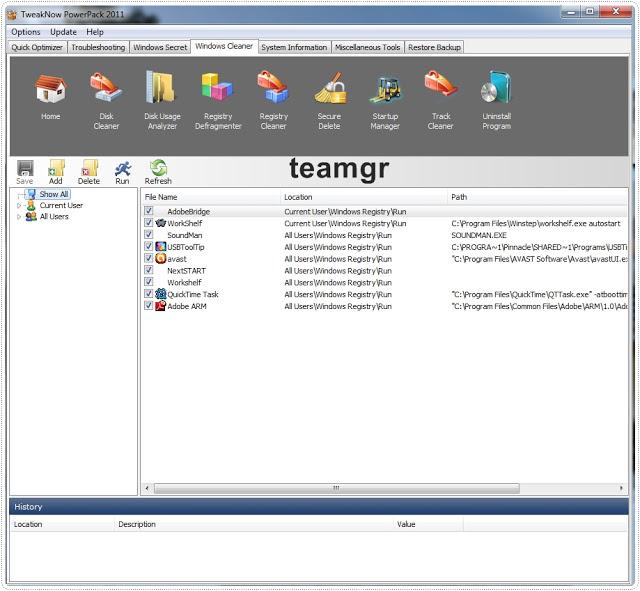Viewport: 640px width, 591px height.
Task: Switch to the Windows Secret tab
Action: pos(160,47)
